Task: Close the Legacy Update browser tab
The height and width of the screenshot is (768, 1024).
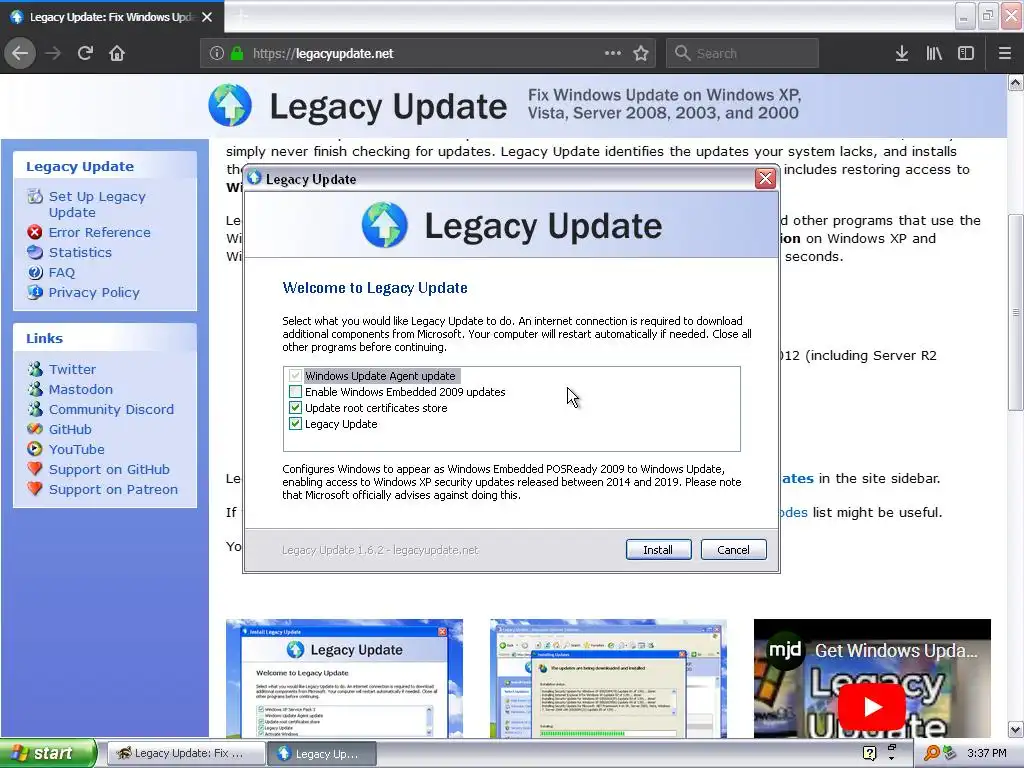Action: 207,17
